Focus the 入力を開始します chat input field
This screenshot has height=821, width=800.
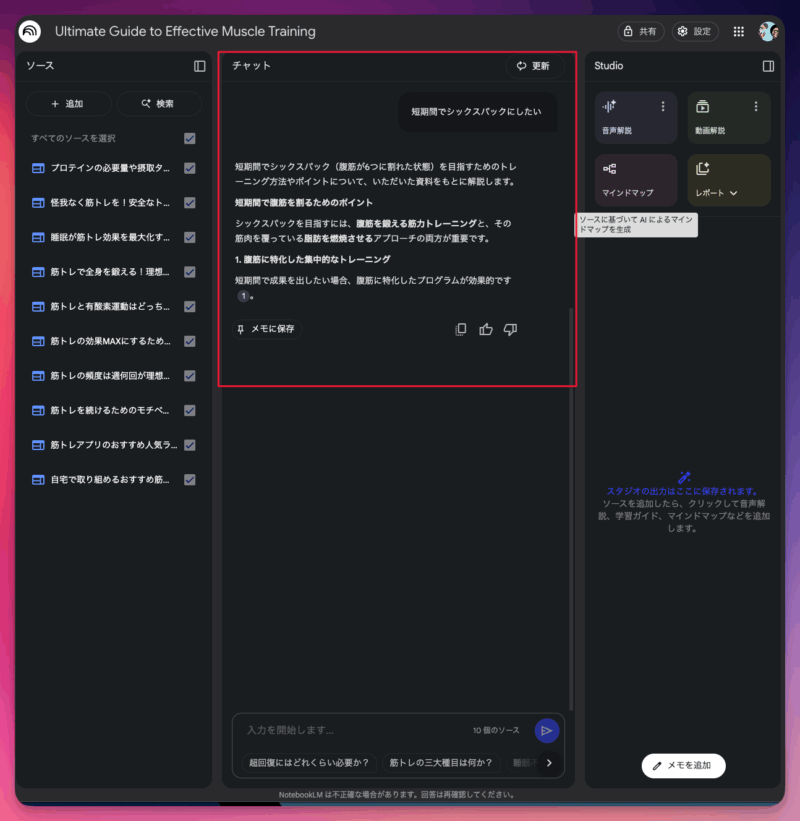pyautogui.click(x=356, y=730)
